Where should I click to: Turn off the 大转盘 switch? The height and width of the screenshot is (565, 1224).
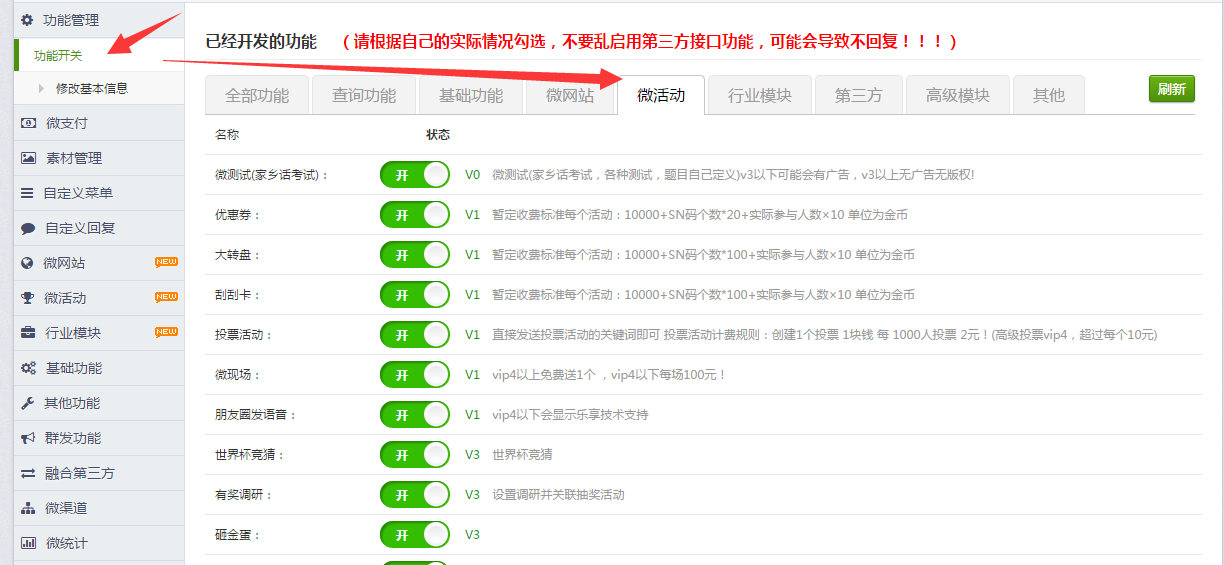pos(414,255)
